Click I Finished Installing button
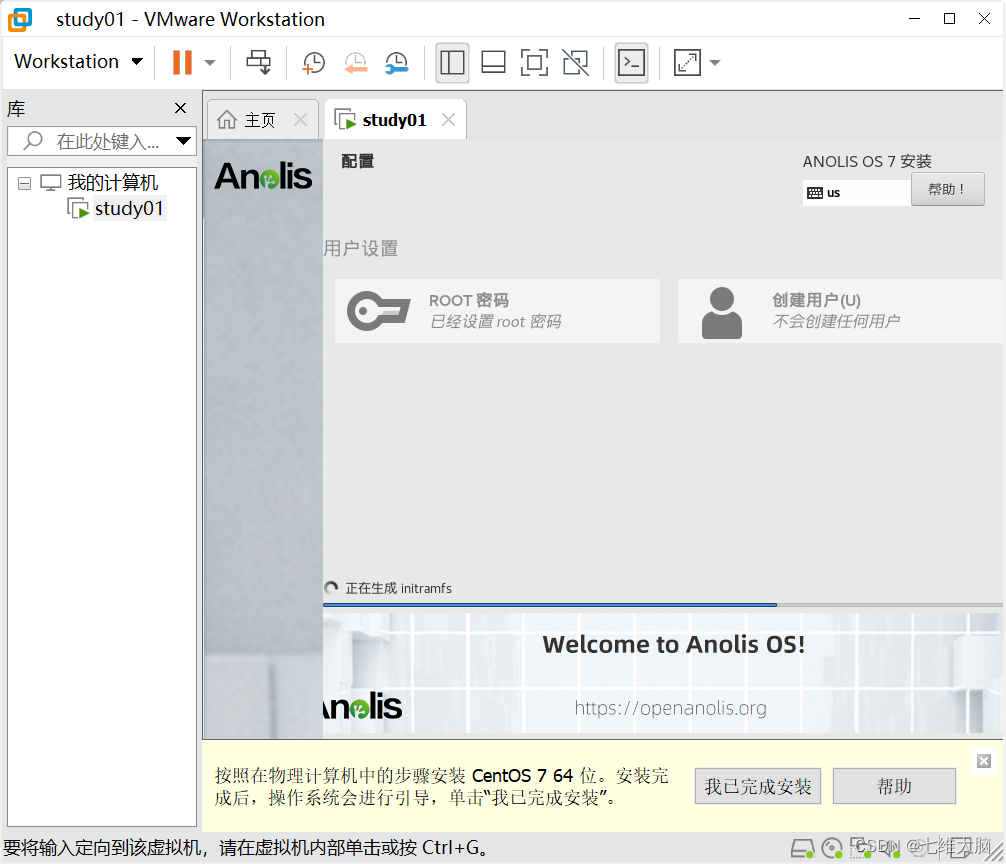The width and height of the screenshot is (1006, 864). pos(758,786)
